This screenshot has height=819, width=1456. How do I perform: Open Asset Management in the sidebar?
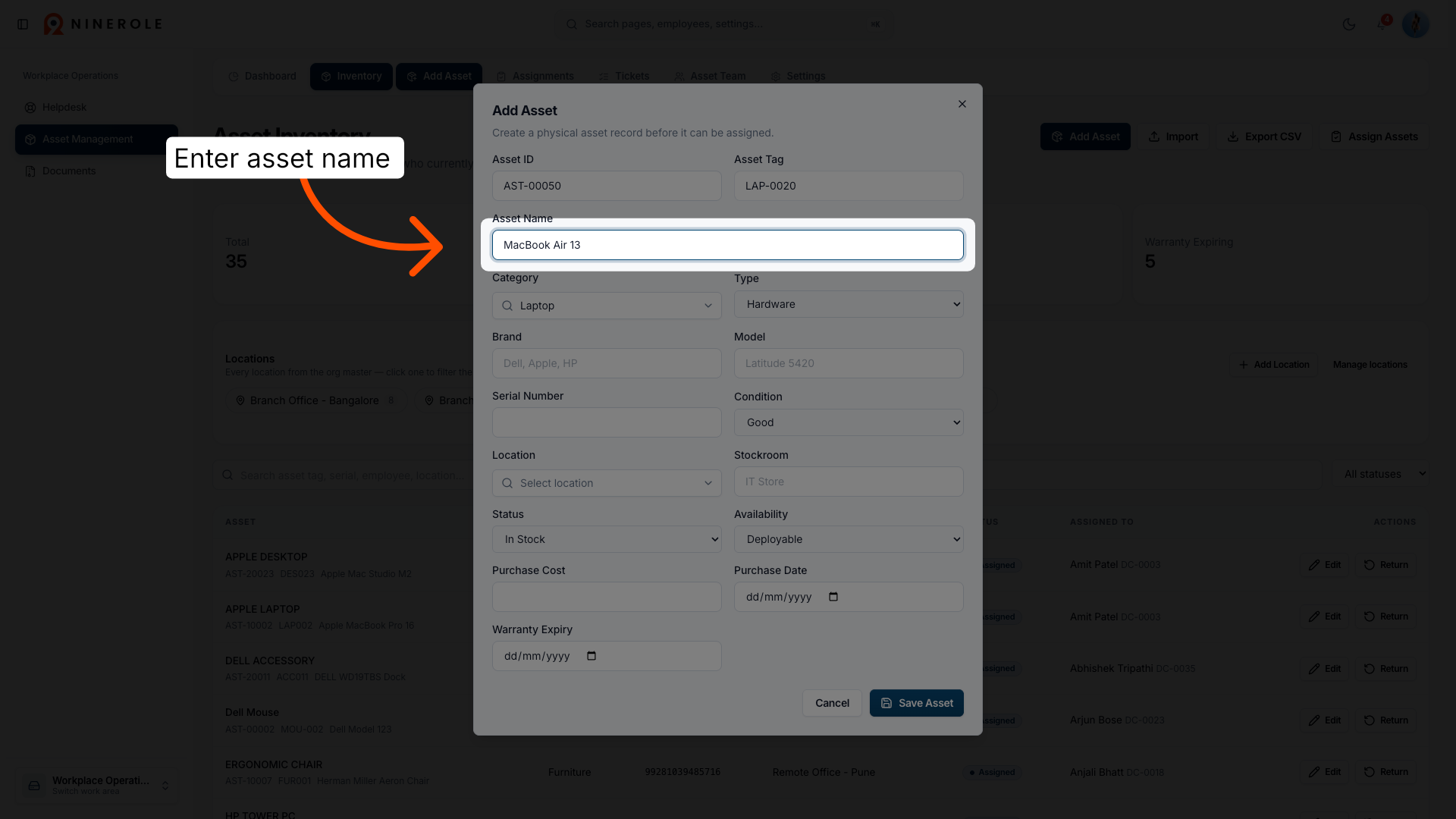click(x=96, y=140)
